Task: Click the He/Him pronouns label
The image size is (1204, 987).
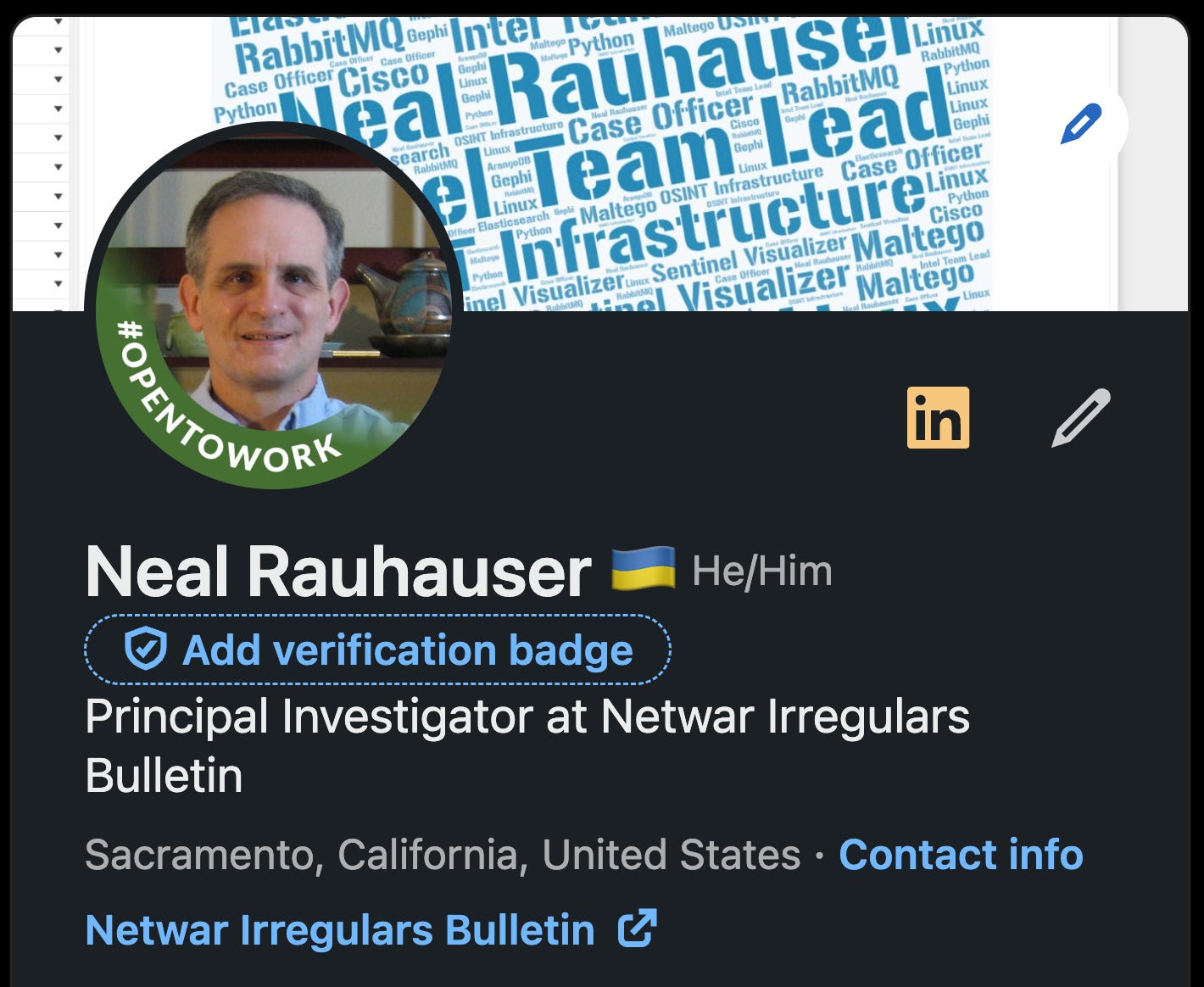Action: (762, 571)
